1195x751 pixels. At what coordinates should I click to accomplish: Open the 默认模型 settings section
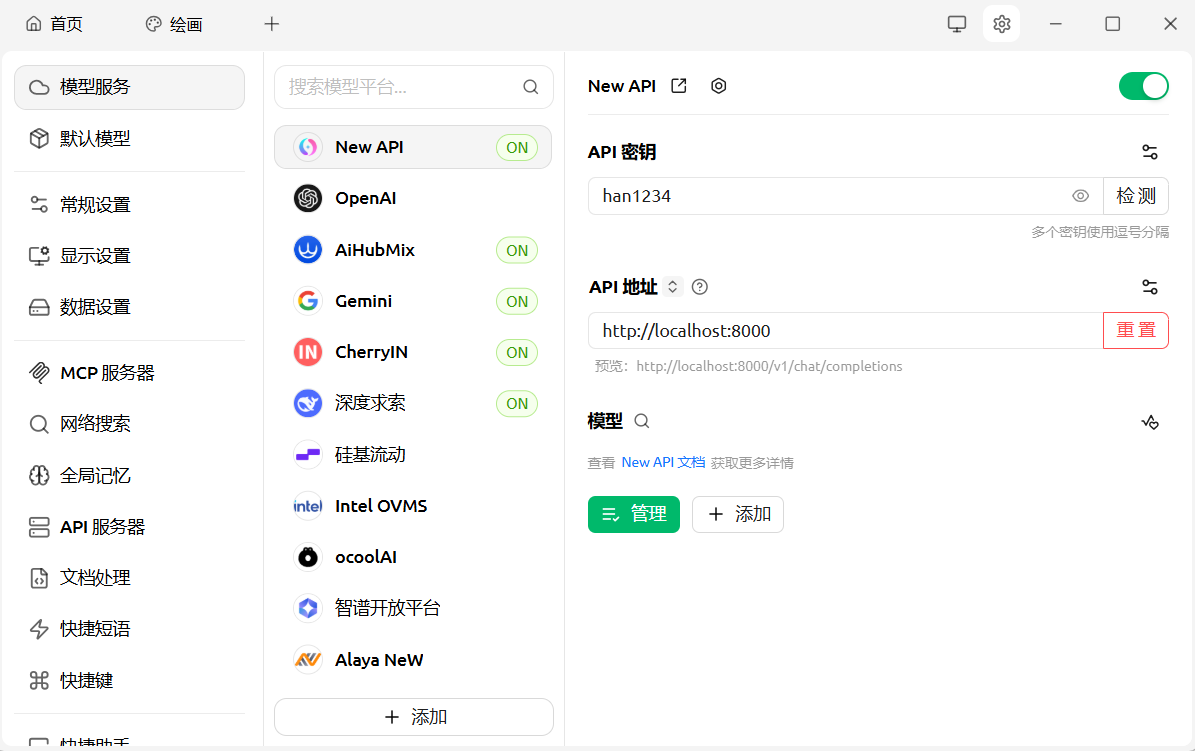point(130,139)
